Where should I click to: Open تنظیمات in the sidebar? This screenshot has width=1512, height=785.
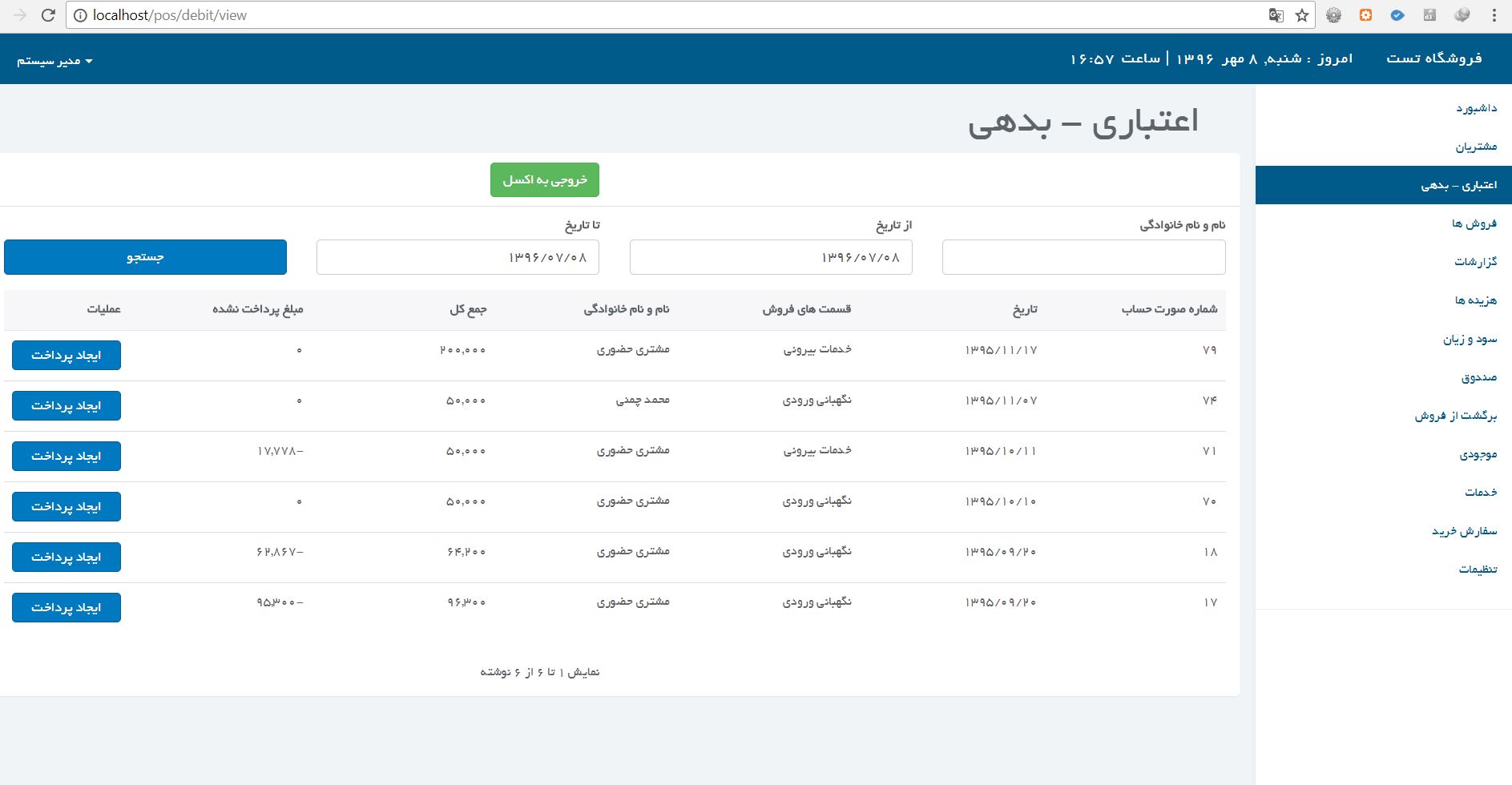point(1478,570)
